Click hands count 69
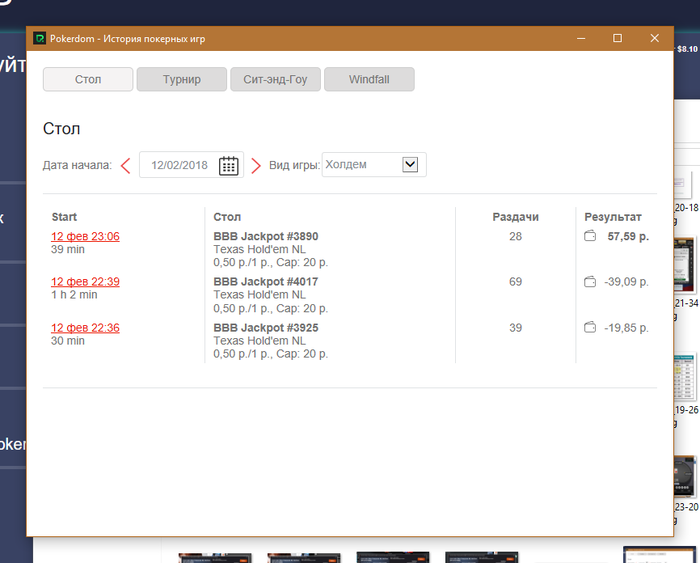 pyautogui.click(x=516, y=282)
